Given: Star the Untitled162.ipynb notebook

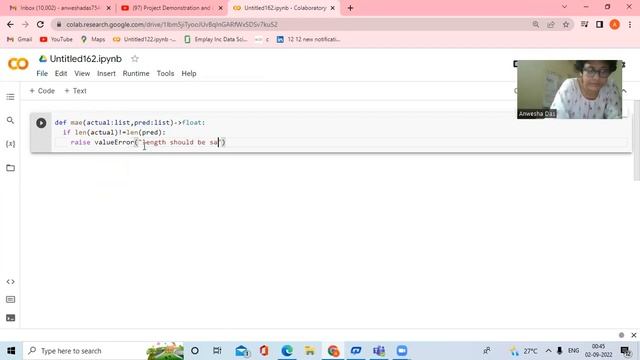Looking at the screenshot, I should click(x=135, y=59).
